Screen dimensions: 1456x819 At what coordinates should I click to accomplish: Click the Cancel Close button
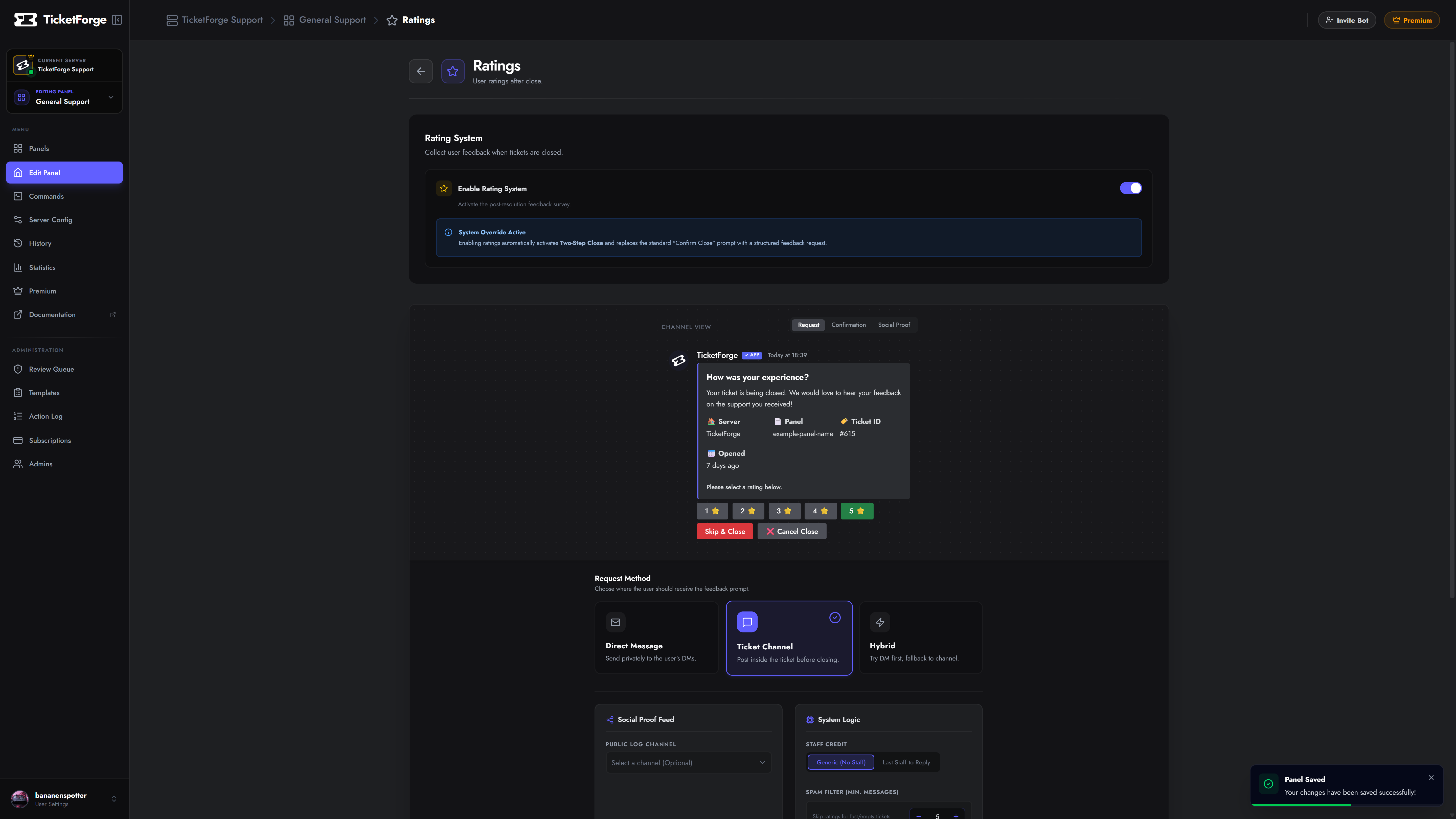click(x=792, y=531)
